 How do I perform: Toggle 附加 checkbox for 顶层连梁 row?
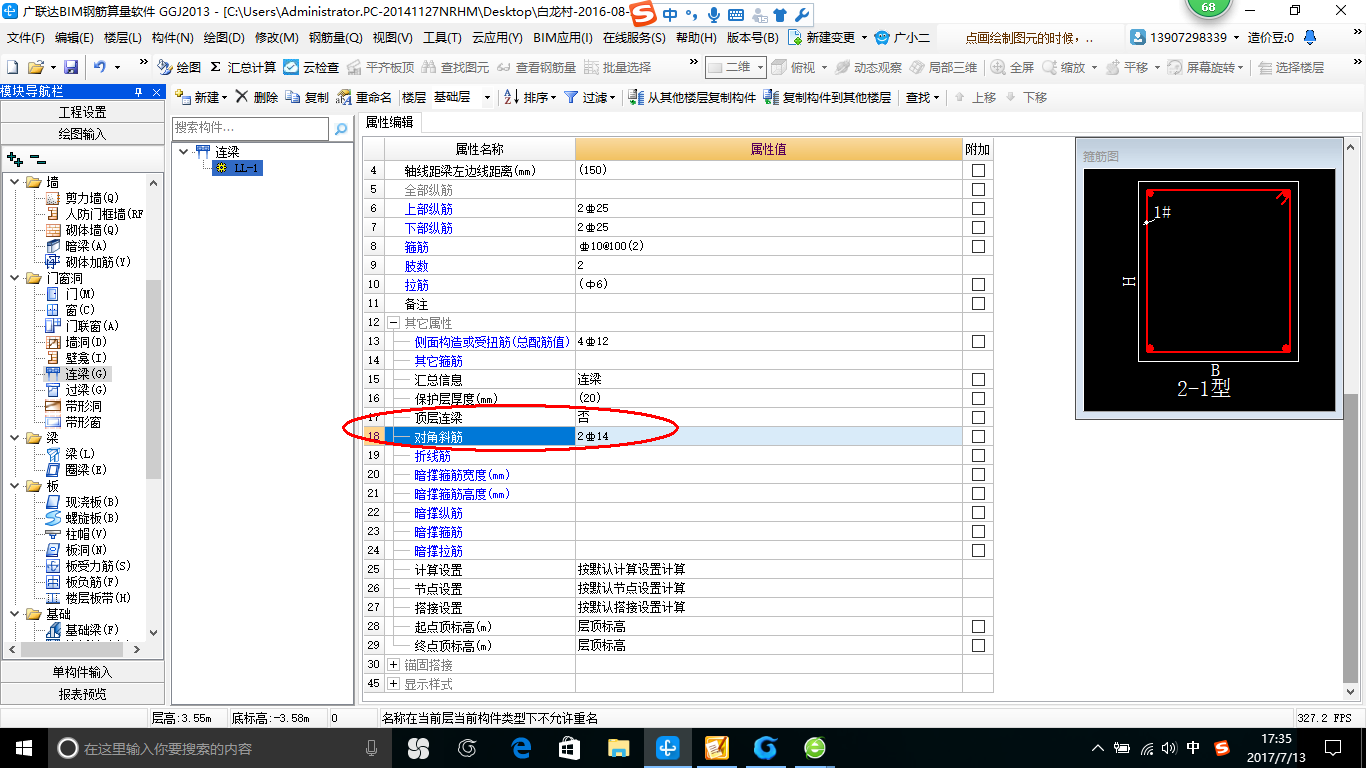978,418
